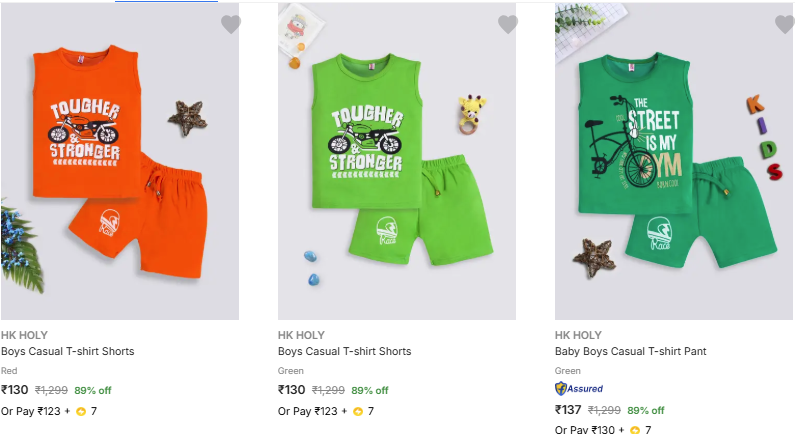The image size is (795, 434).
Task: Open Baby Boys Casual T-shirt Pant listing
Action: 631,352
